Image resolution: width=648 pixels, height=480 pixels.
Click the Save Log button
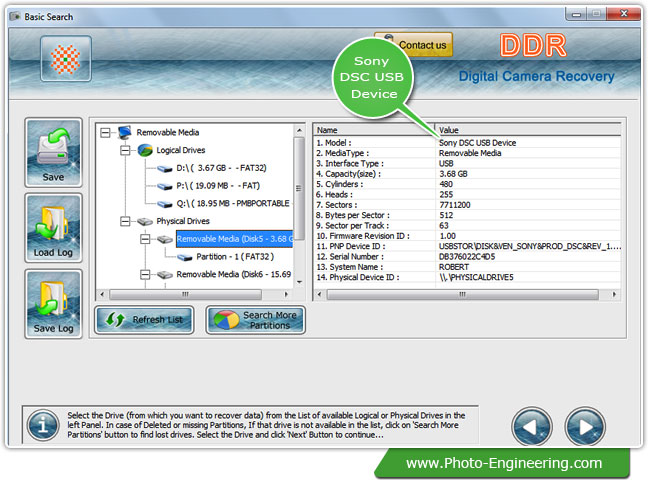(x=53, y=304)
